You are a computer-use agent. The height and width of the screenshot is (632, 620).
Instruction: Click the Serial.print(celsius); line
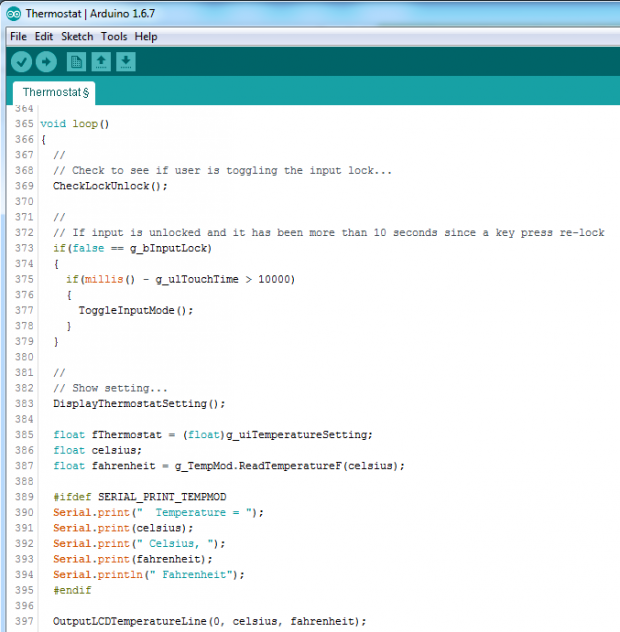point(123,528)
